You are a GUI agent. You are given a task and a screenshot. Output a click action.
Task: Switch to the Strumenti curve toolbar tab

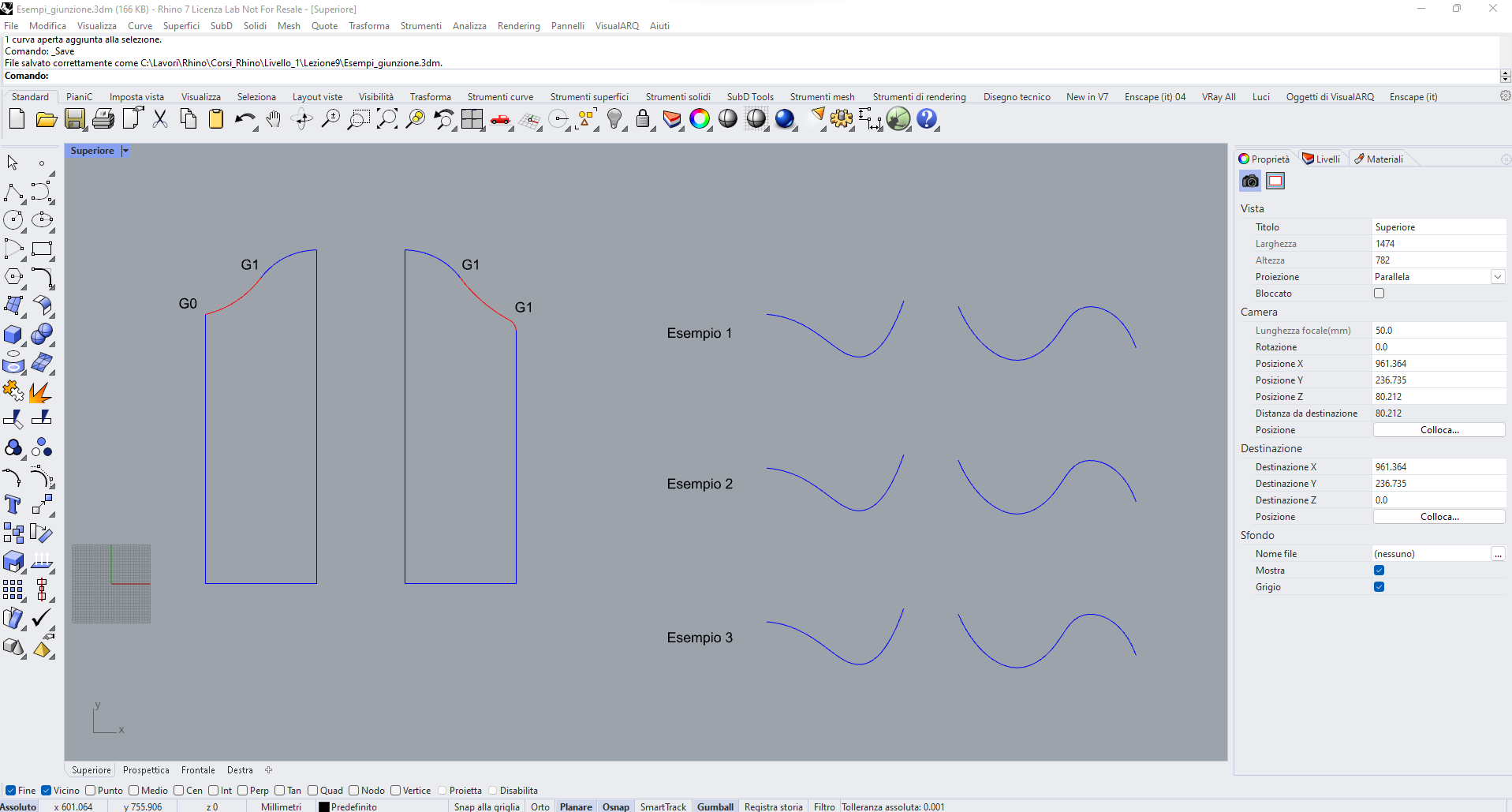(x=500, y=96)
